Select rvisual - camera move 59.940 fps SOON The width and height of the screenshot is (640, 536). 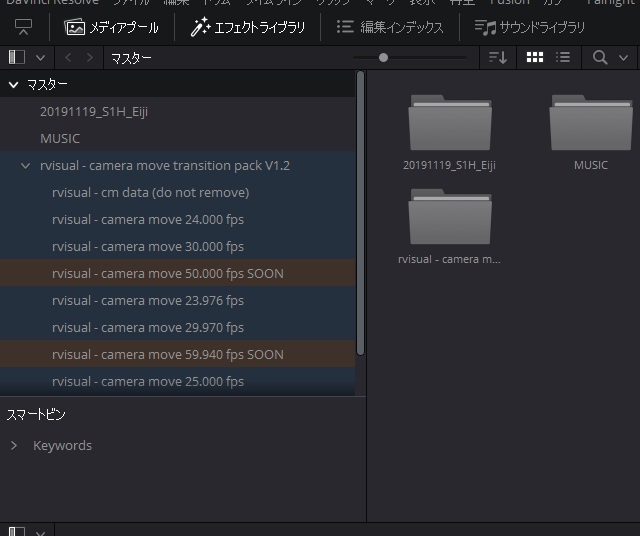[178, 354]
